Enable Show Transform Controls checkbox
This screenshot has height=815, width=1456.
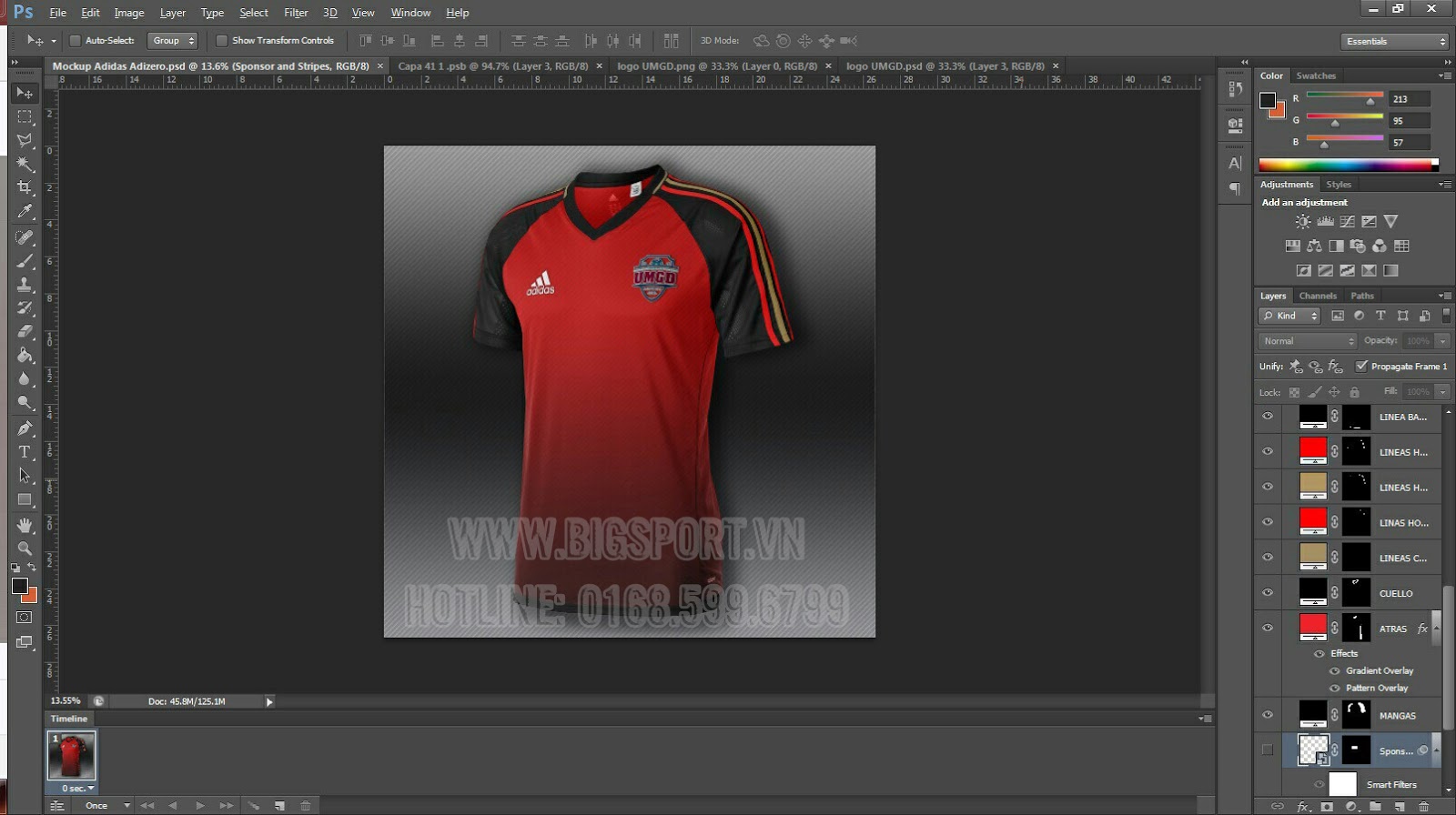[x=221, y=41]
